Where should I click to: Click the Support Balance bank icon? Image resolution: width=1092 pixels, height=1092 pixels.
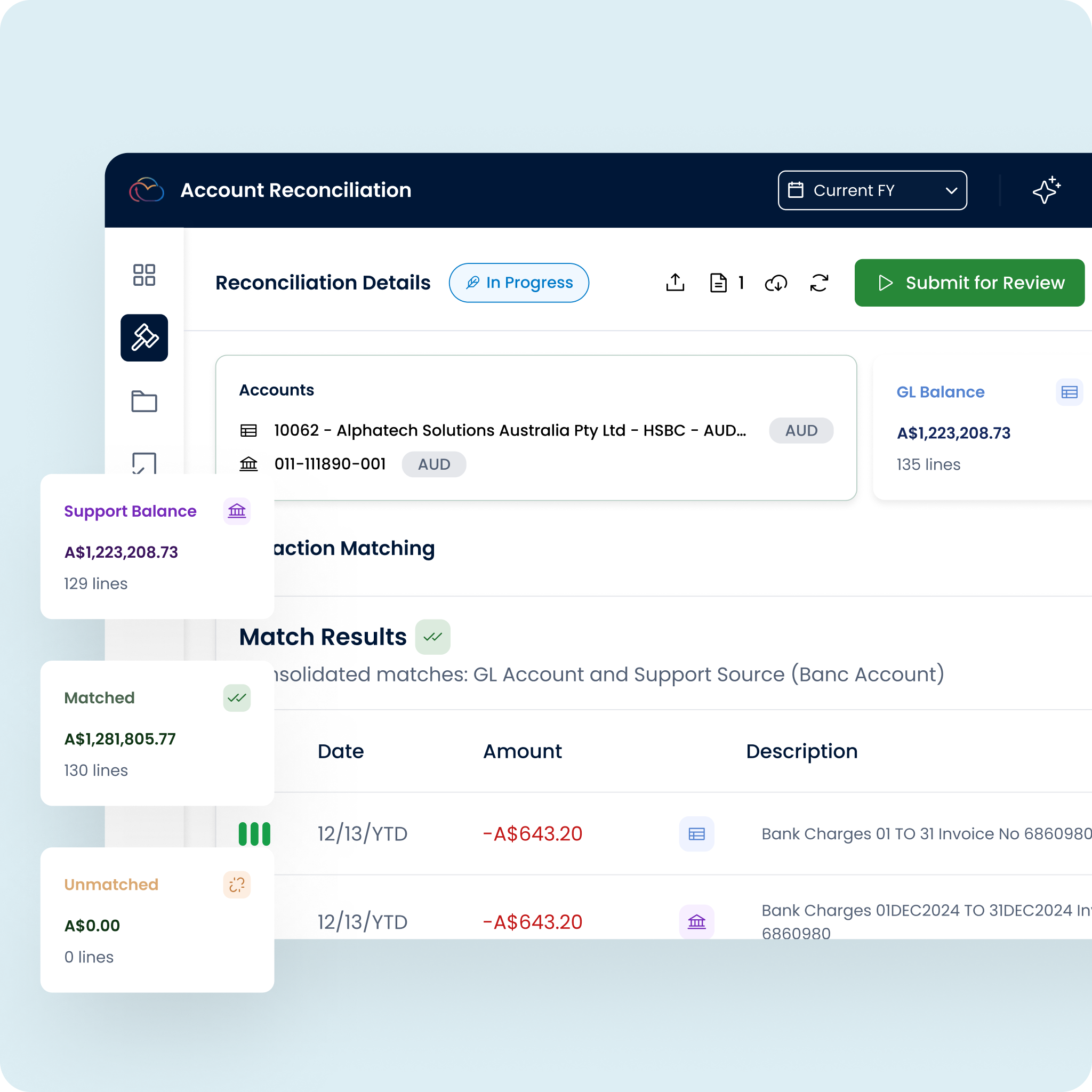pos(237,511)
